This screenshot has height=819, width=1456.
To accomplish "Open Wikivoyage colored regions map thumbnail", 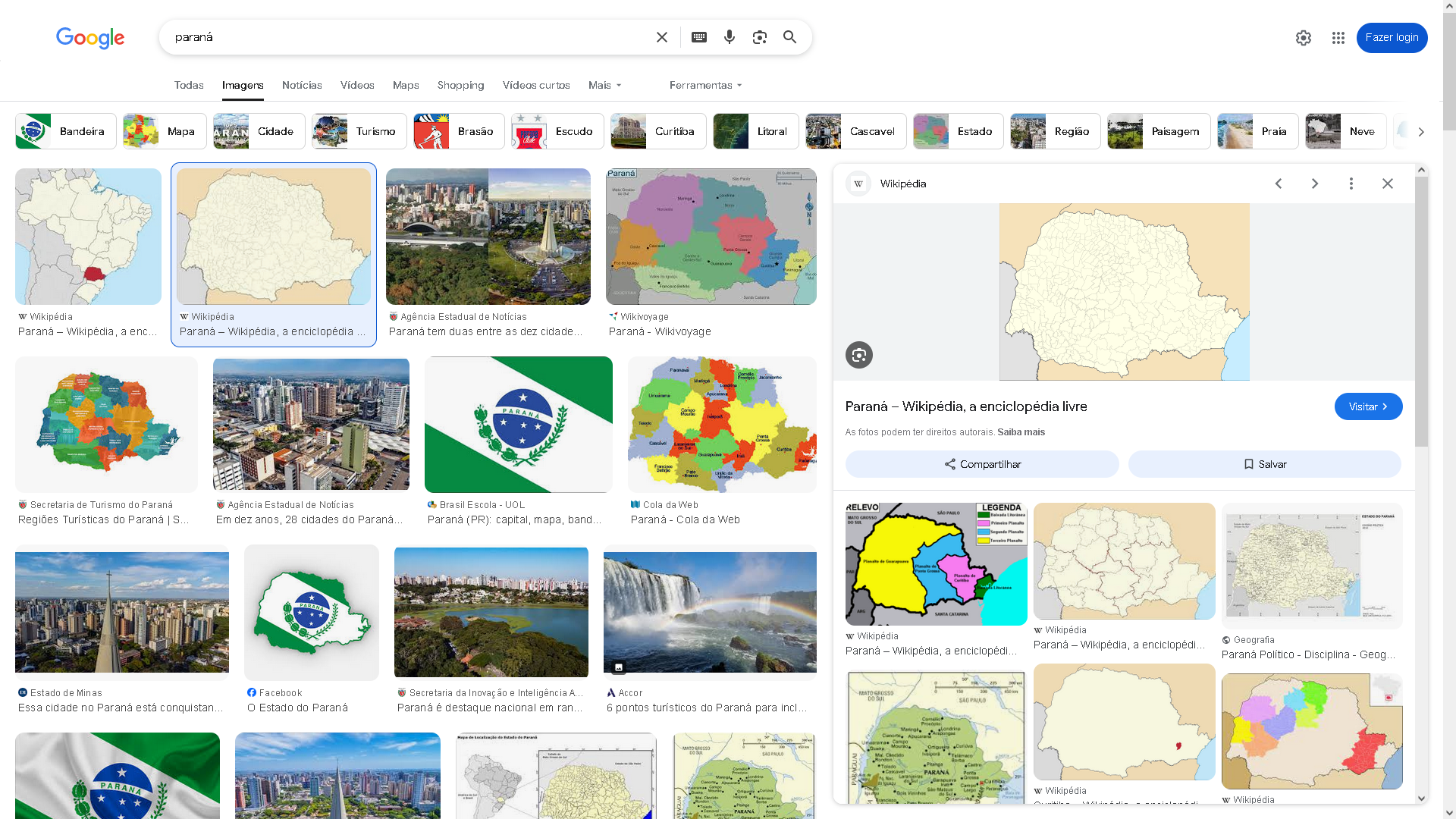I will [711, 237].
